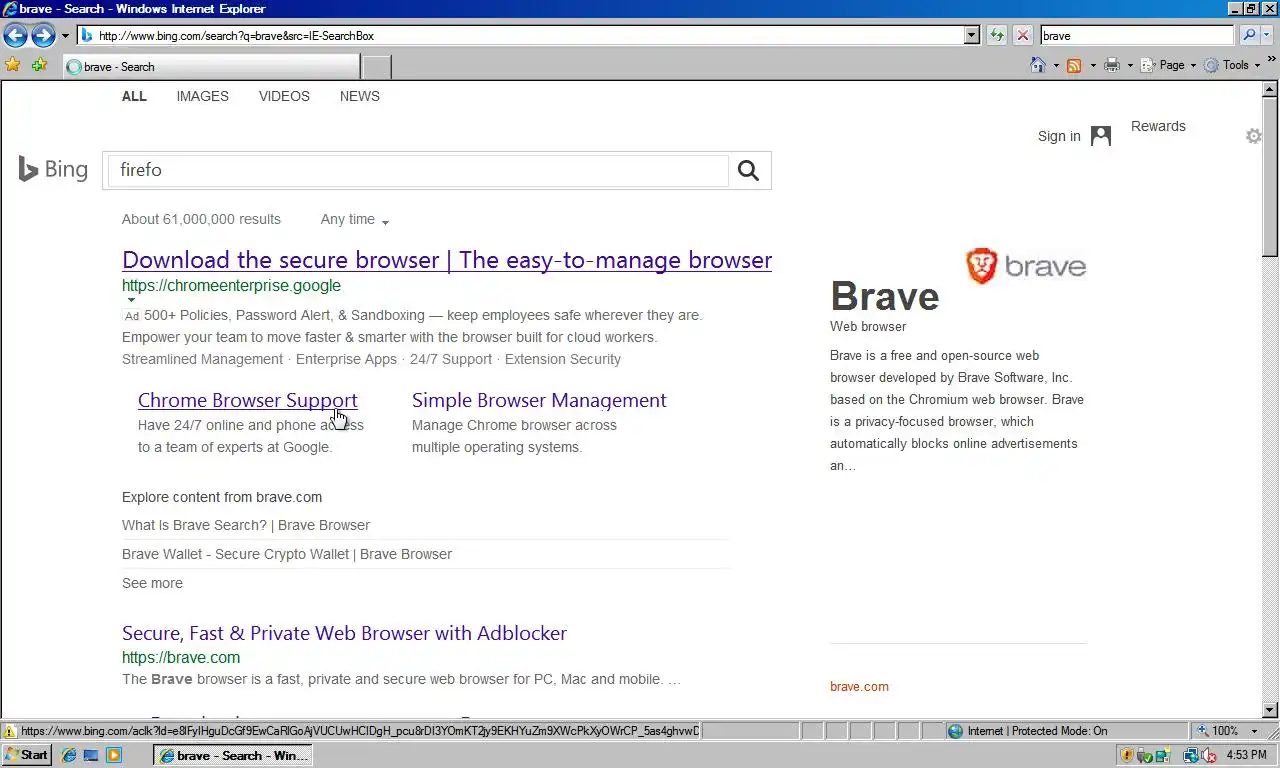The width and height of the screenshot is (1280, 768).
Task: Click the IE search toolbar field containing 'brave'
Action: pos(1137,36)
